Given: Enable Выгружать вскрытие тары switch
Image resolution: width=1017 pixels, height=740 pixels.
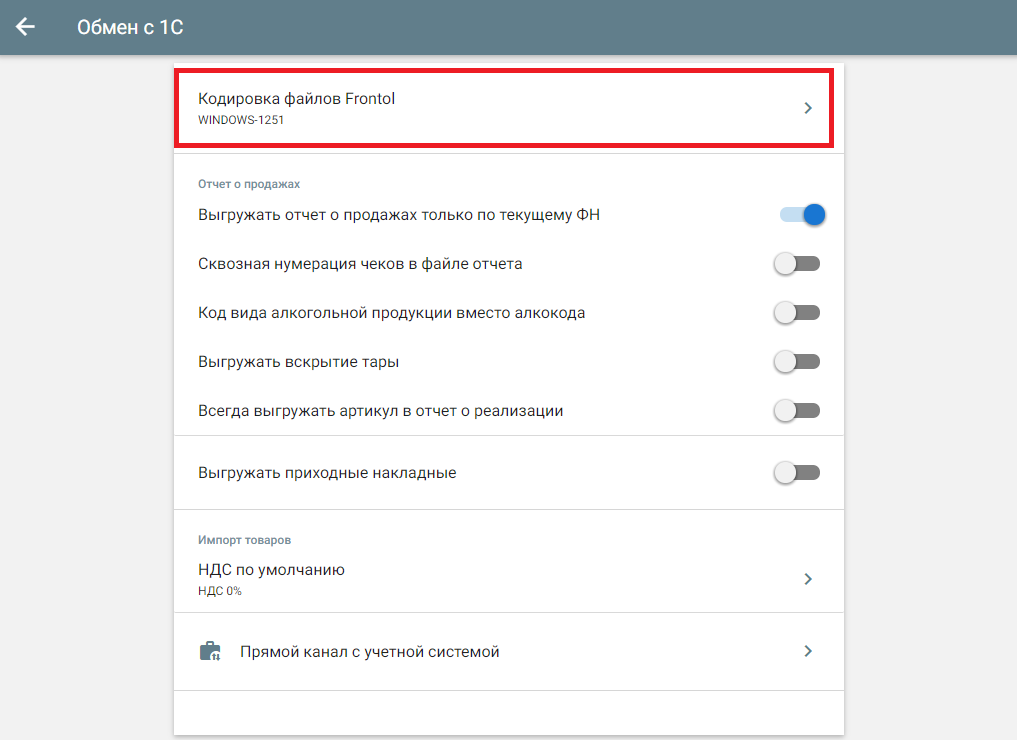Looking at the screenshot, I should pyautogui.click(x=797, y=362).
